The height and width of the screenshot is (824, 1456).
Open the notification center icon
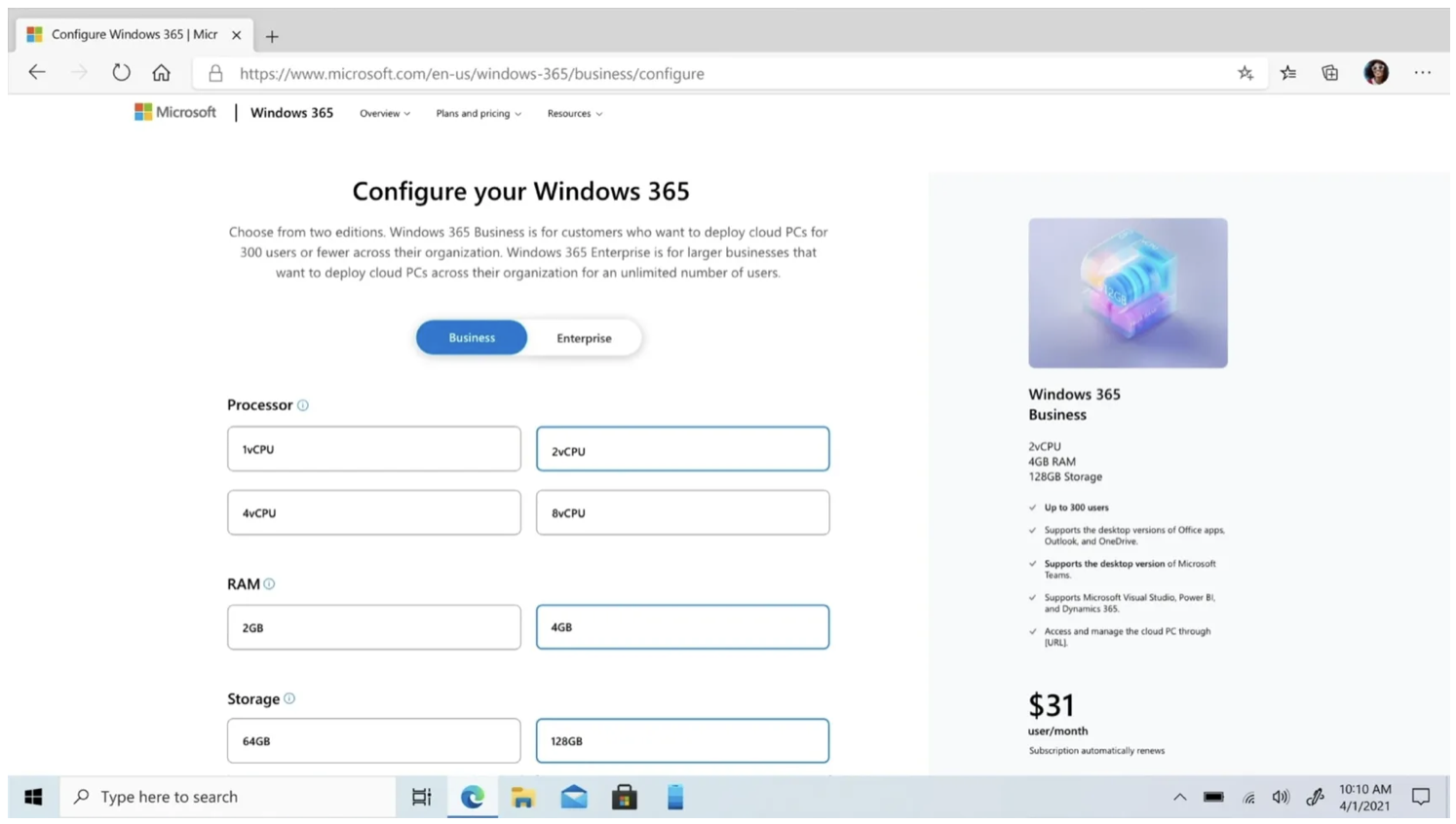coord(1421,797)
